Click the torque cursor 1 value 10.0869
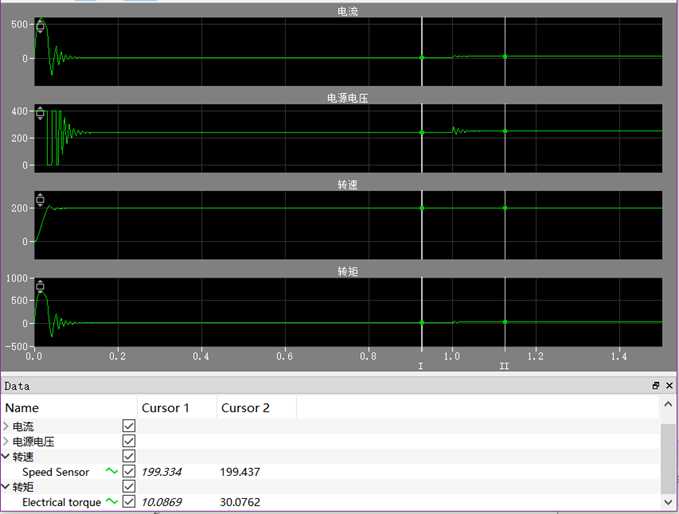The width and height of the screenshot is (679, 514). coord(162,502)
